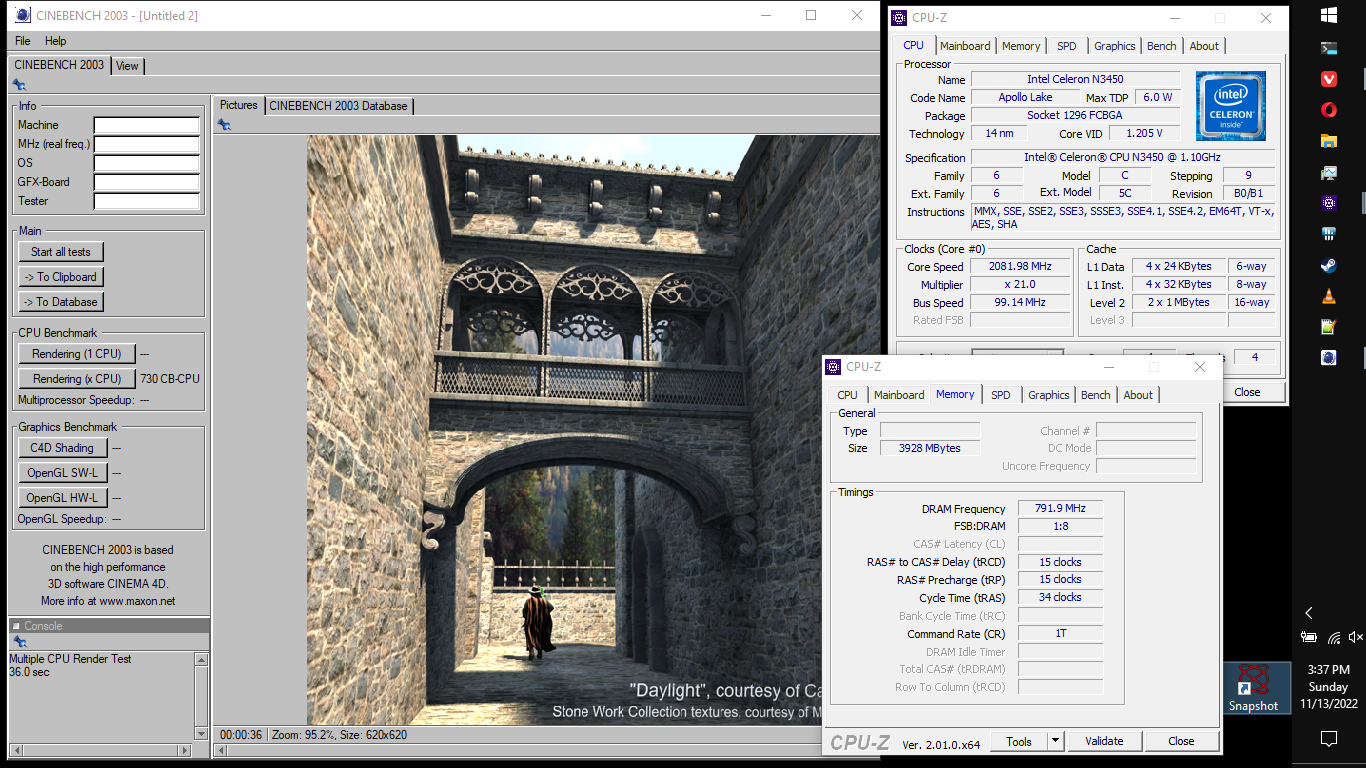Click Start all tests button
Screen dimensions: 1366x768
(61, 252)
